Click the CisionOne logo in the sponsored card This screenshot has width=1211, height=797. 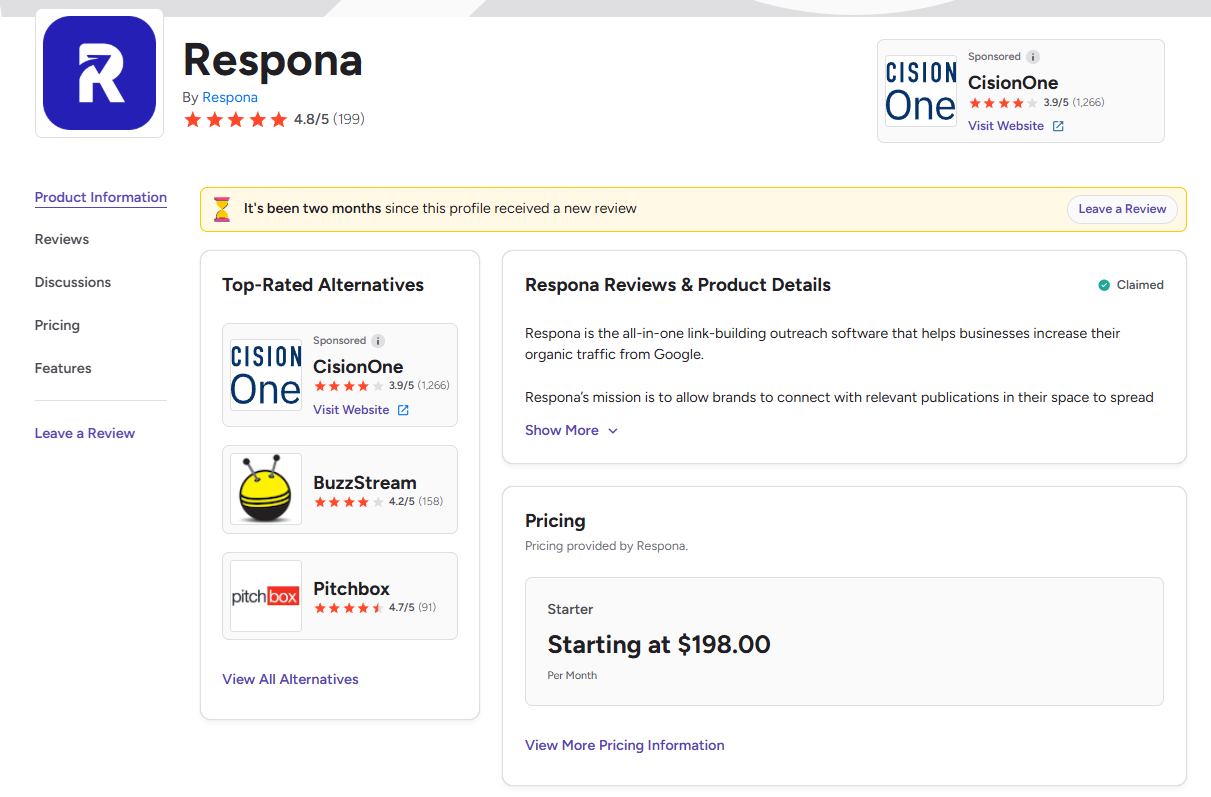click(x=919, y=91)
